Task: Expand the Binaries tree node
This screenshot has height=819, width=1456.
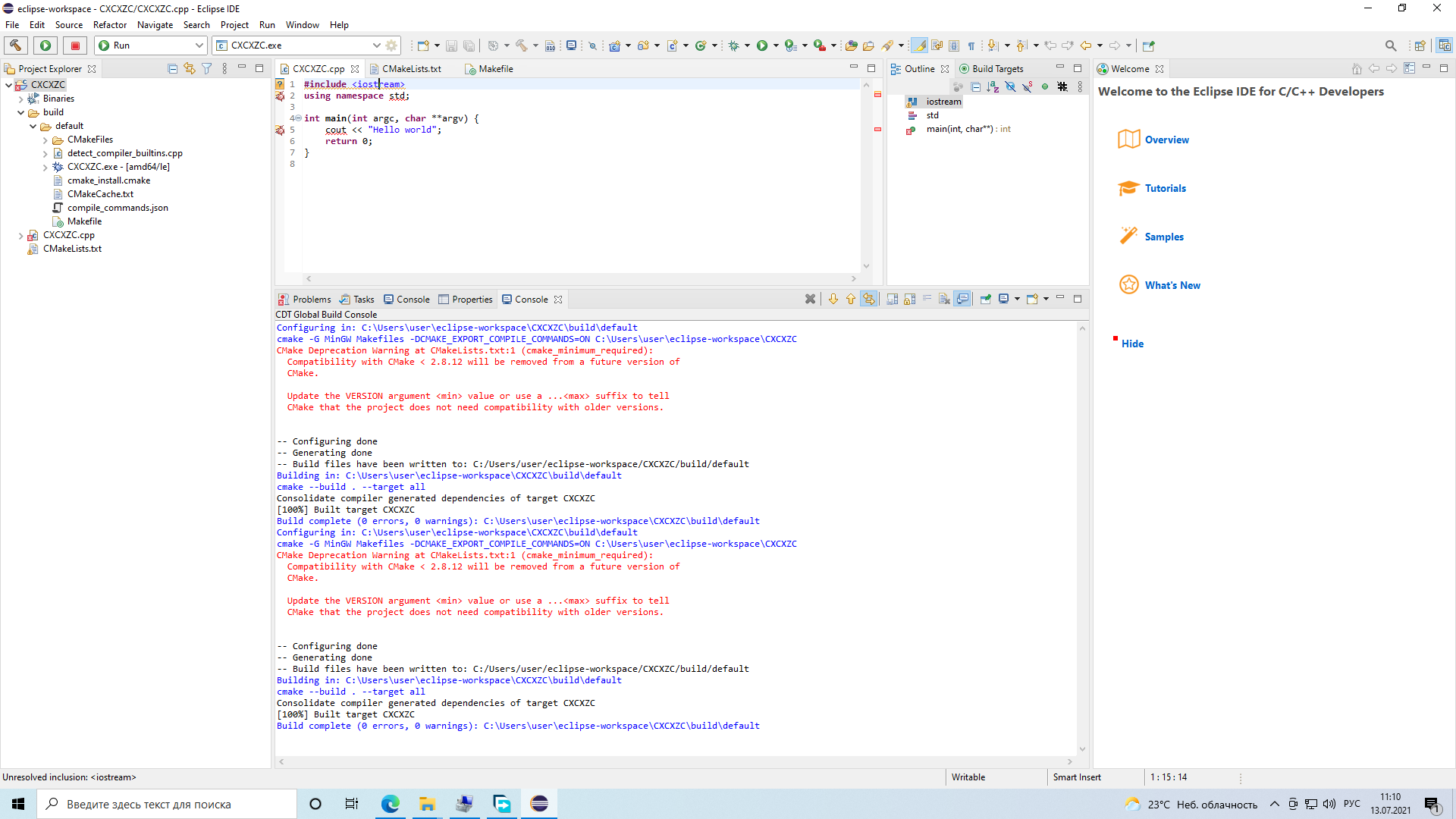Action: click(x=20, y=99)
